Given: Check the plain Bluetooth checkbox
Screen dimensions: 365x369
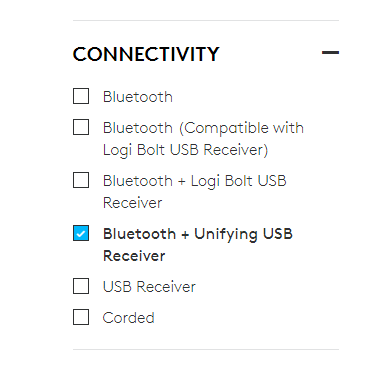Looking at the screenshot, I should pyautogui.click(x=81, y=96).
